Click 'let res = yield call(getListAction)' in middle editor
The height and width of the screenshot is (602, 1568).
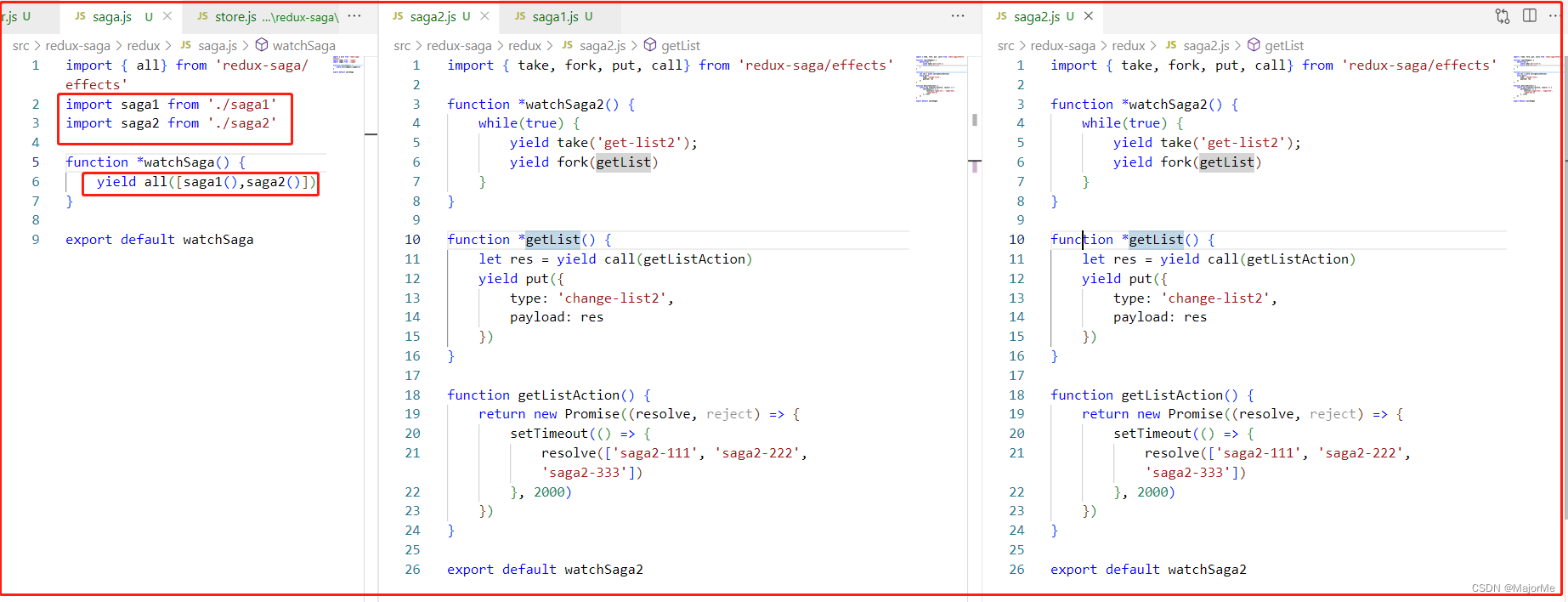(615, 259)
